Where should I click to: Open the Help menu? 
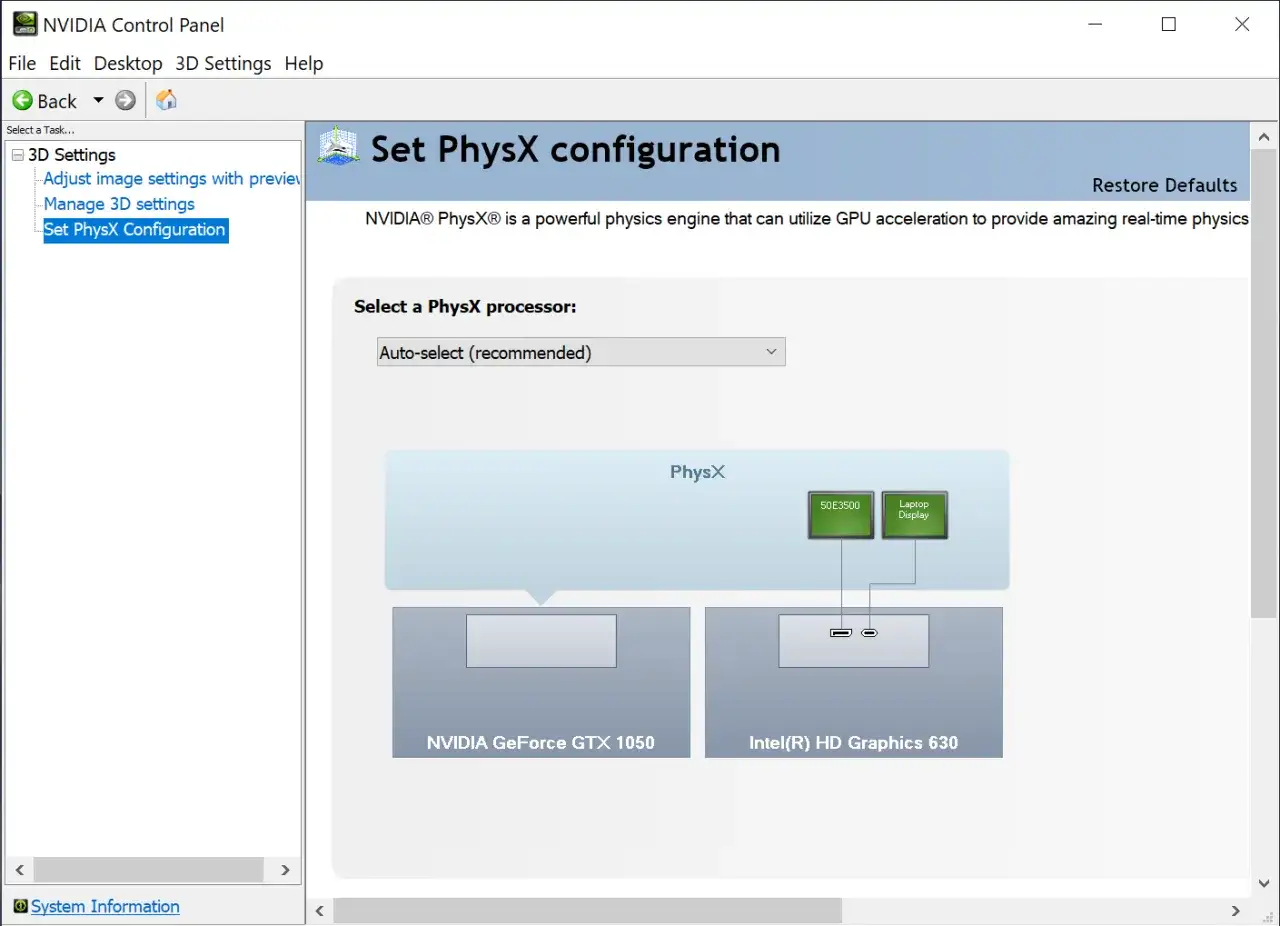click(304, 63)
